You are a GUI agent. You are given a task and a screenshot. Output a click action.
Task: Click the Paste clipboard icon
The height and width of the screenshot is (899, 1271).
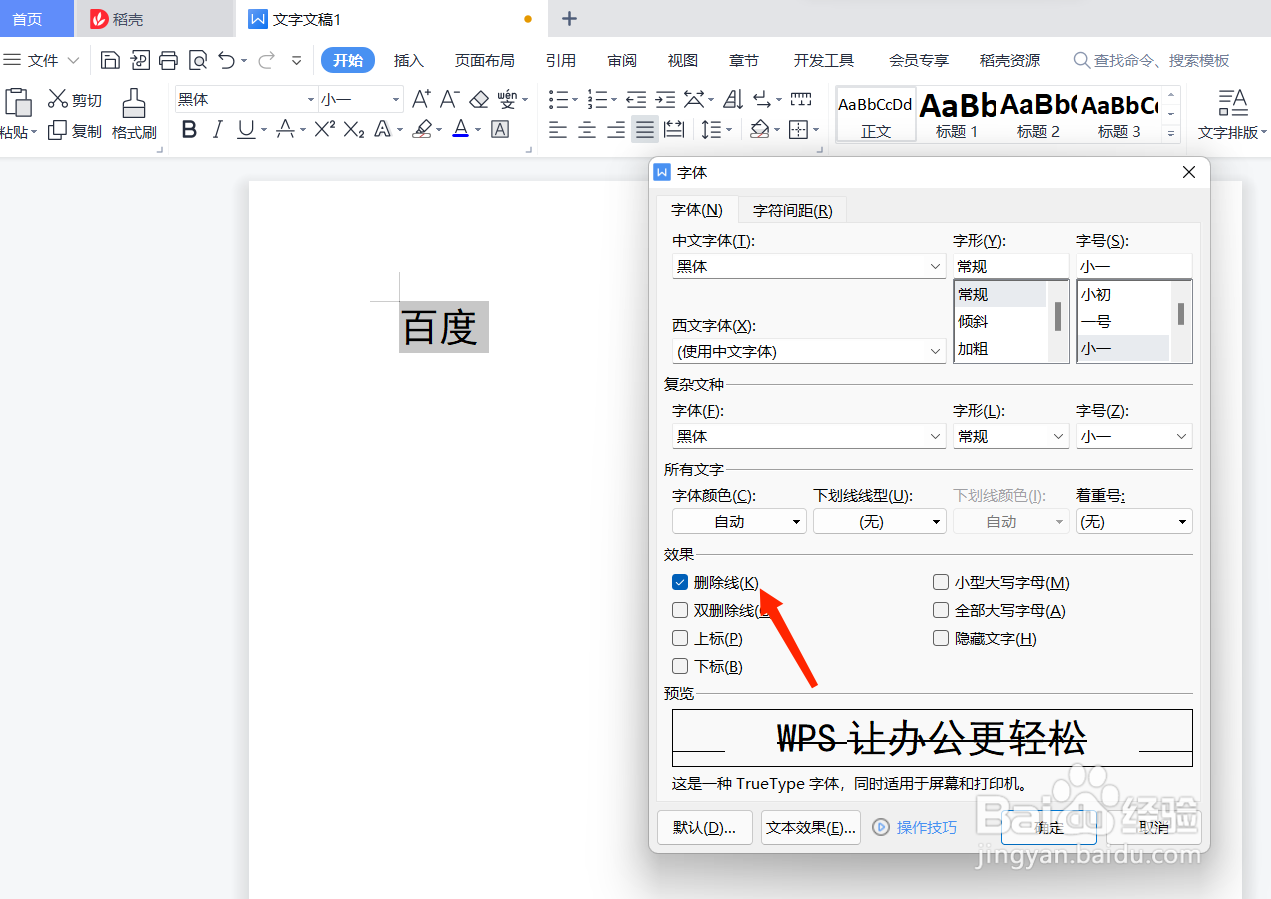pos(17,102)
